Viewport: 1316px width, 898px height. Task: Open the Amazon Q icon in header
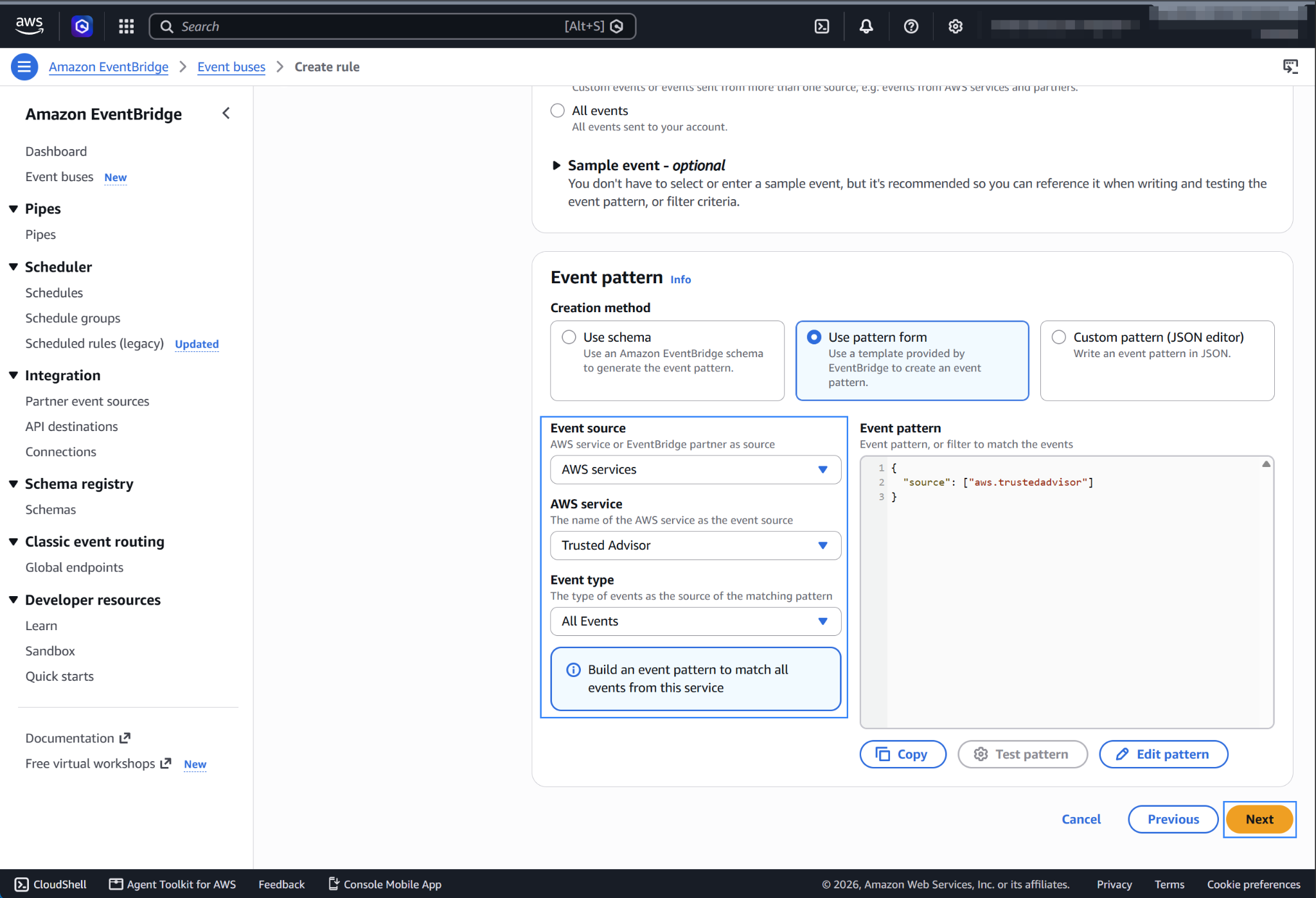82,26
